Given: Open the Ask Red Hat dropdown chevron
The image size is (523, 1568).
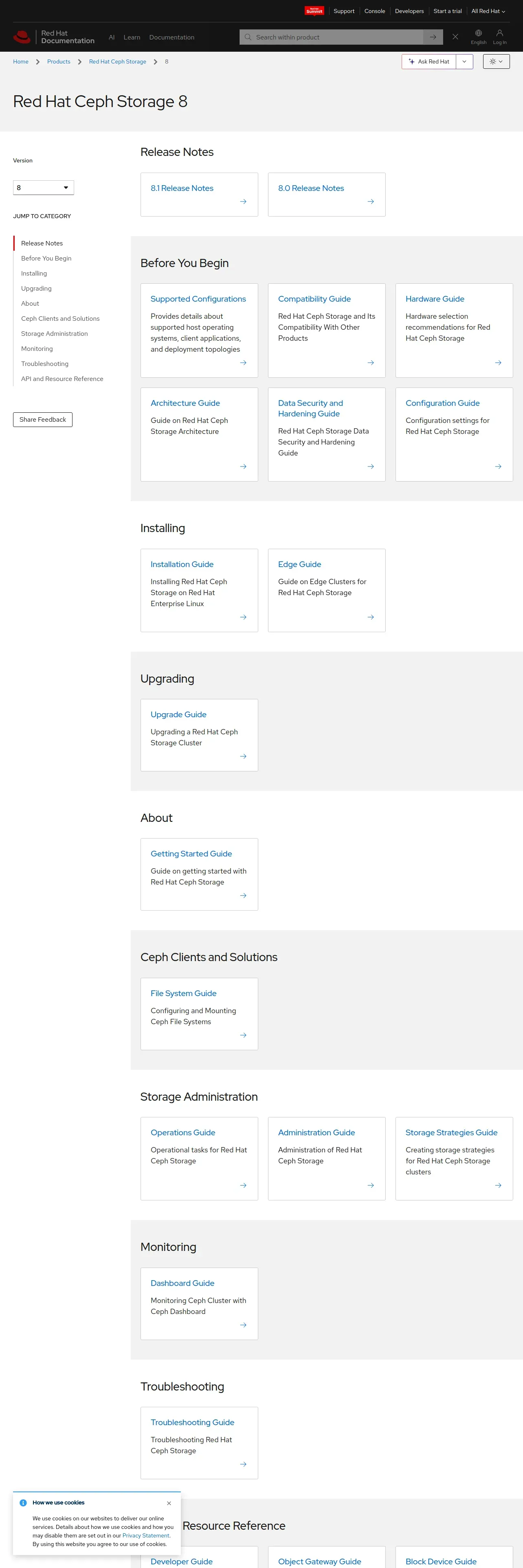Looking at the screenshot, I should pyautogui.click(x=465, y=61).
